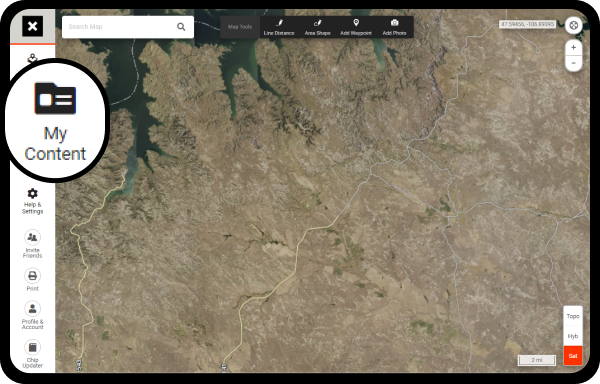Viewport: 600px width, 384px height.
Task: Close the sidebar with the X button
Action: (33, 26)
